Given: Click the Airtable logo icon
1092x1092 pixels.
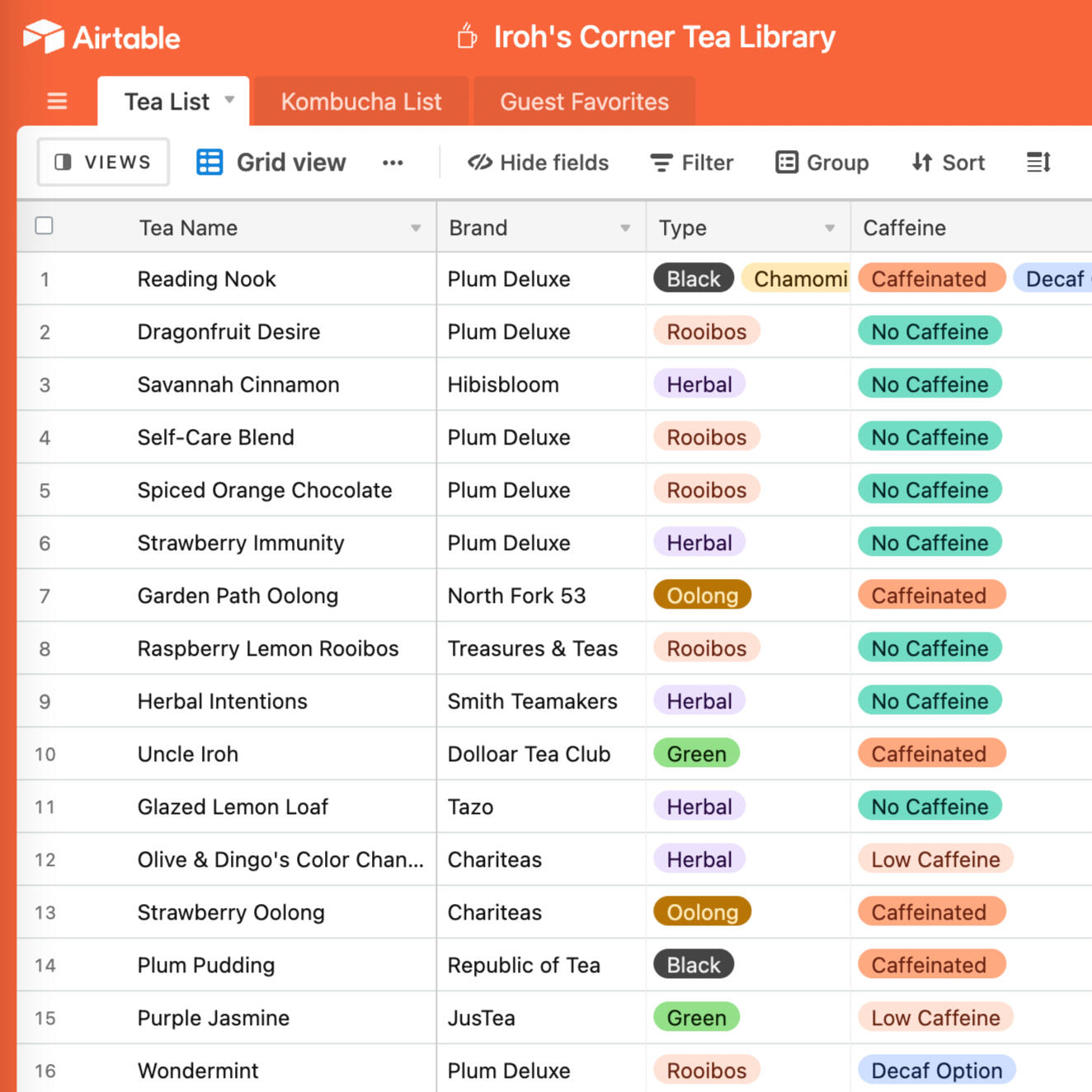Looking at the screenshot, I should tap(44, 36).
